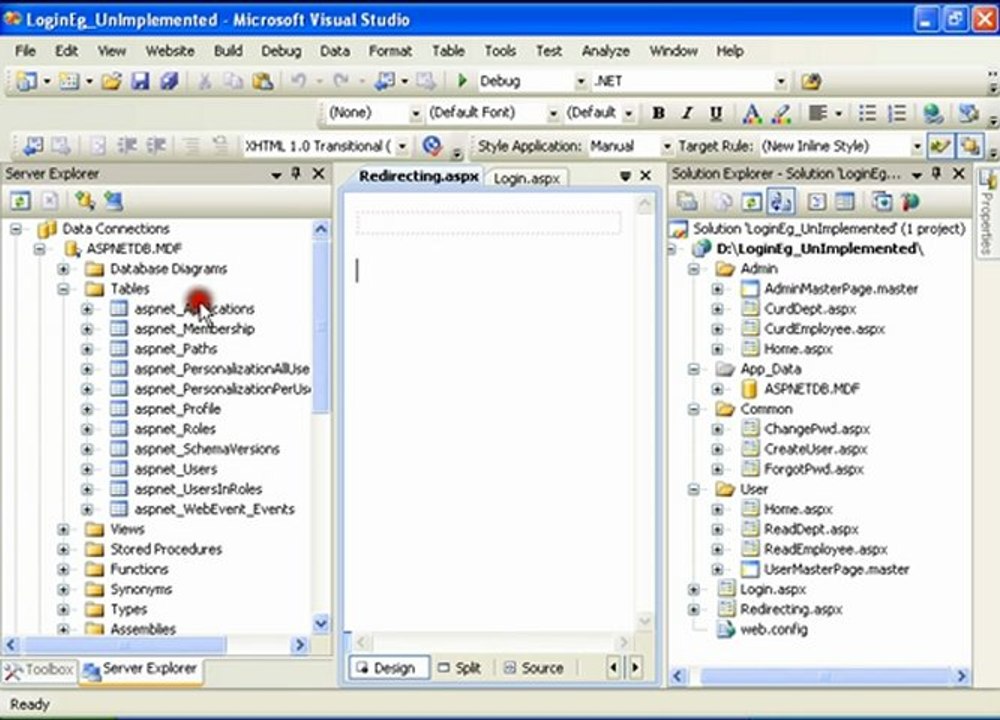The image size is (1000, 720).
Task: Pin the Solution Explorer panel
Action: click(x=936, y=173)
